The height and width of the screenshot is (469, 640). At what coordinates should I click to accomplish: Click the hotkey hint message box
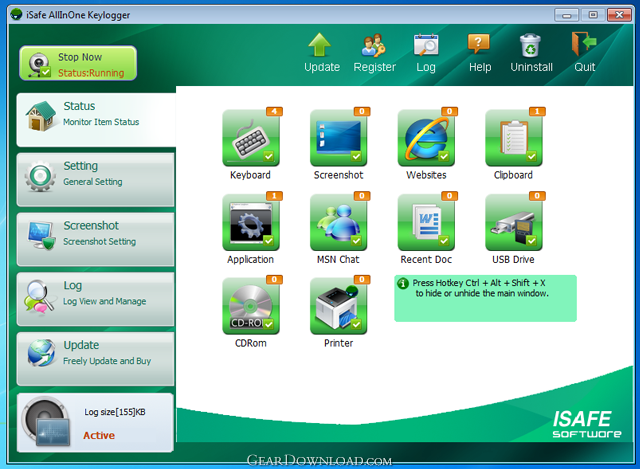(485, 298)
